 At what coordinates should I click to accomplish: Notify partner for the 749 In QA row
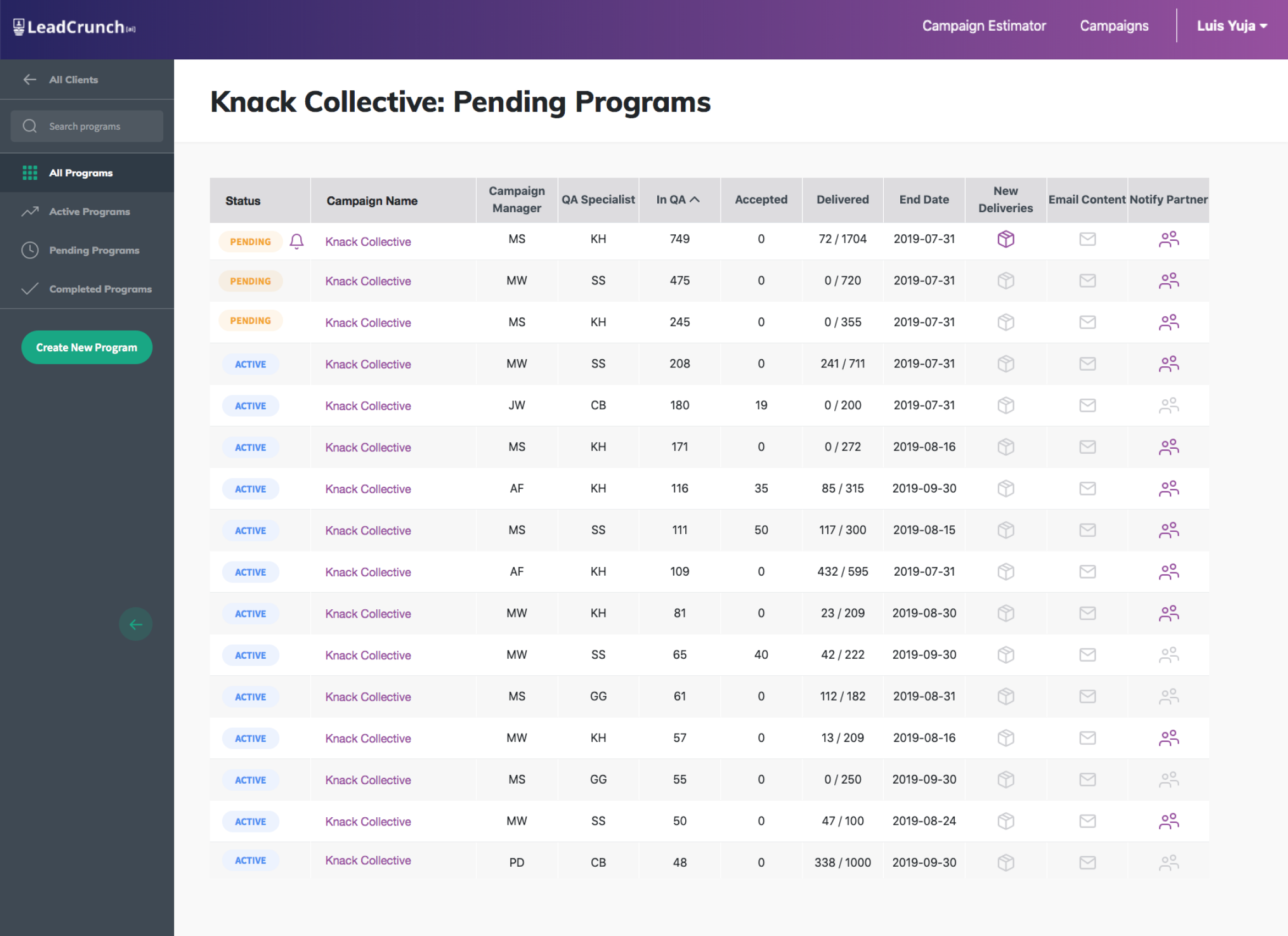pyautogui.click(x=1168, y=239)
